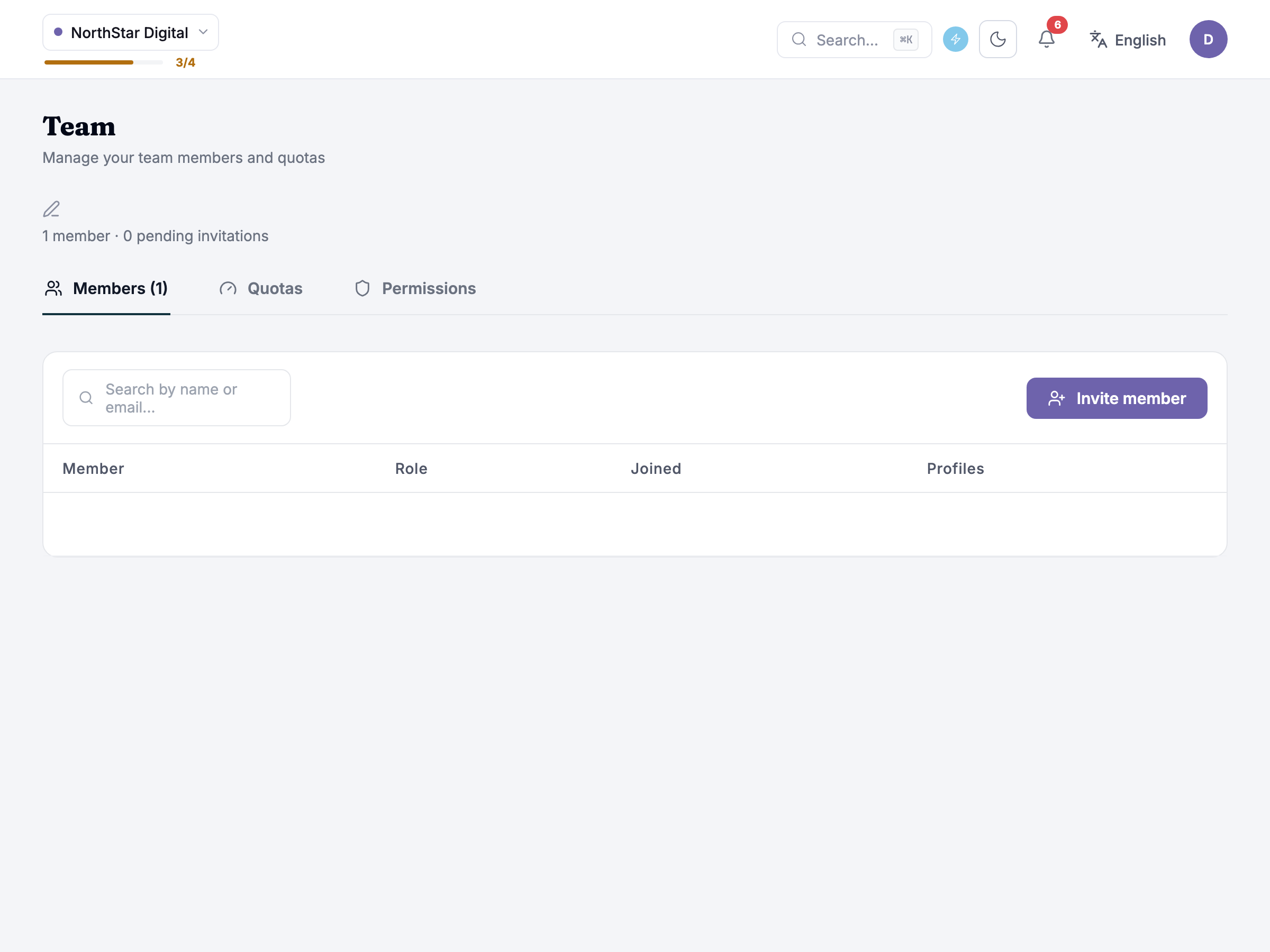Click the blue lightning bolt quick action icon
Screen dimensions: 1270x952
click(x=955, y=40)
